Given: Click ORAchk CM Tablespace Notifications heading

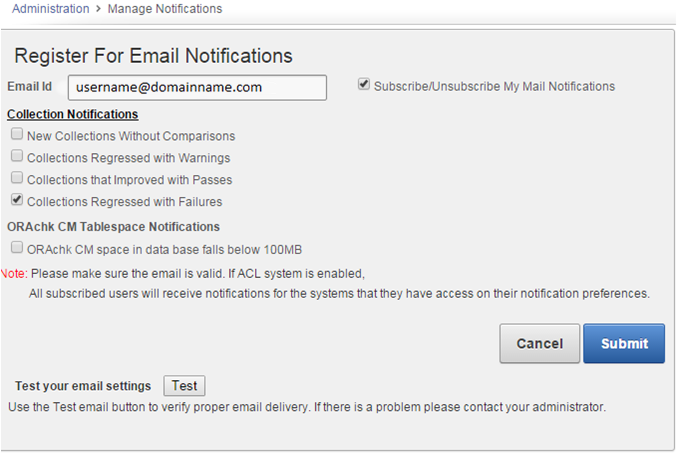Looking at the screenshot, I should pyautogui.click(x=113, y=226).
